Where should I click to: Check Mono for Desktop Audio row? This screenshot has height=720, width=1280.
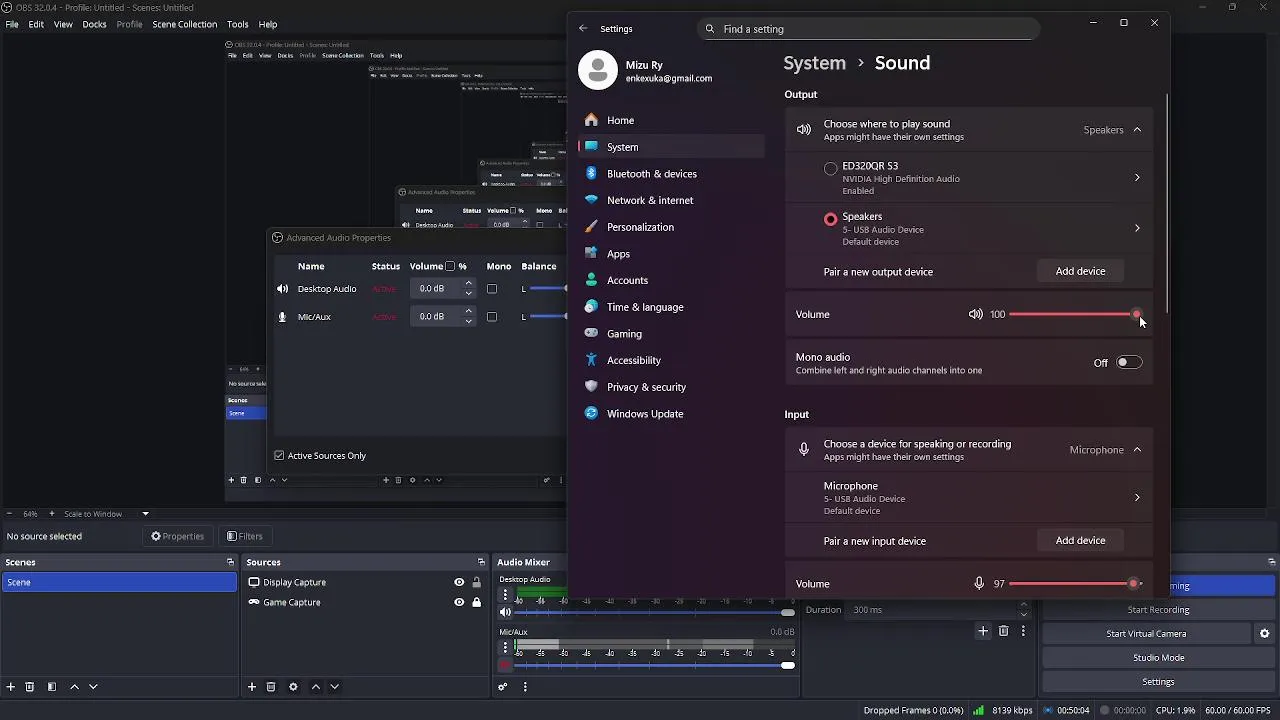coord(491,289)
